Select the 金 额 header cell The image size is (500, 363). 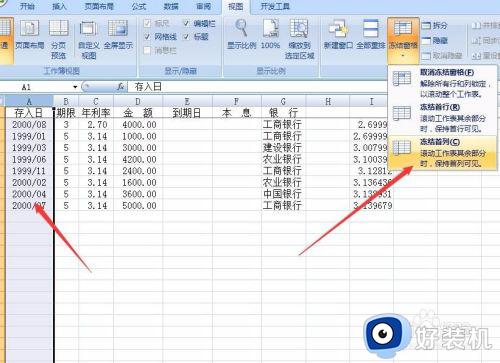138,113
